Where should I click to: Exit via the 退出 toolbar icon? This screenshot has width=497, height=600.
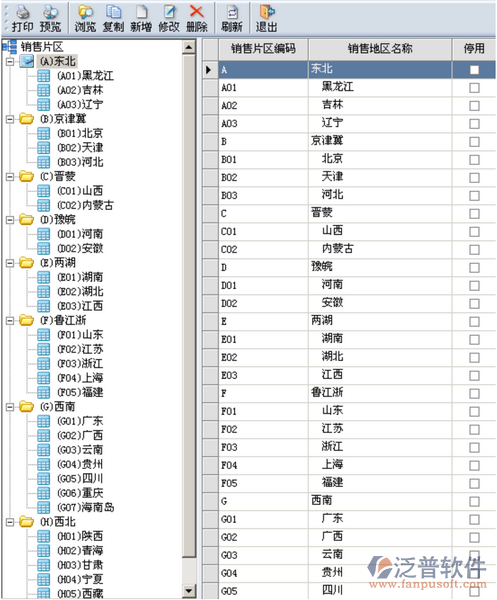point(267,12)
